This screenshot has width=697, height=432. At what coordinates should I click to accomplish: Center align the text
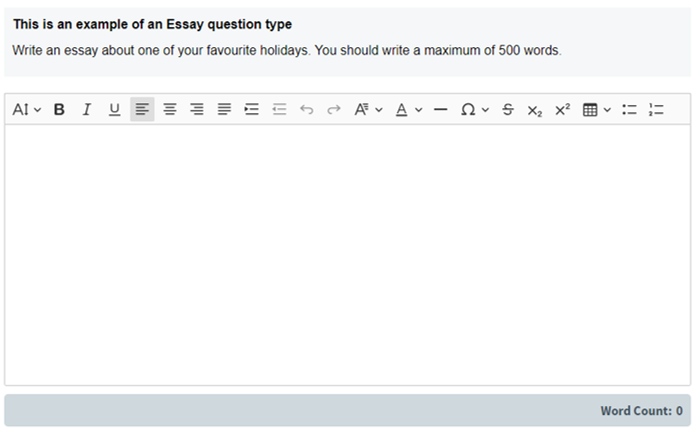170,110
